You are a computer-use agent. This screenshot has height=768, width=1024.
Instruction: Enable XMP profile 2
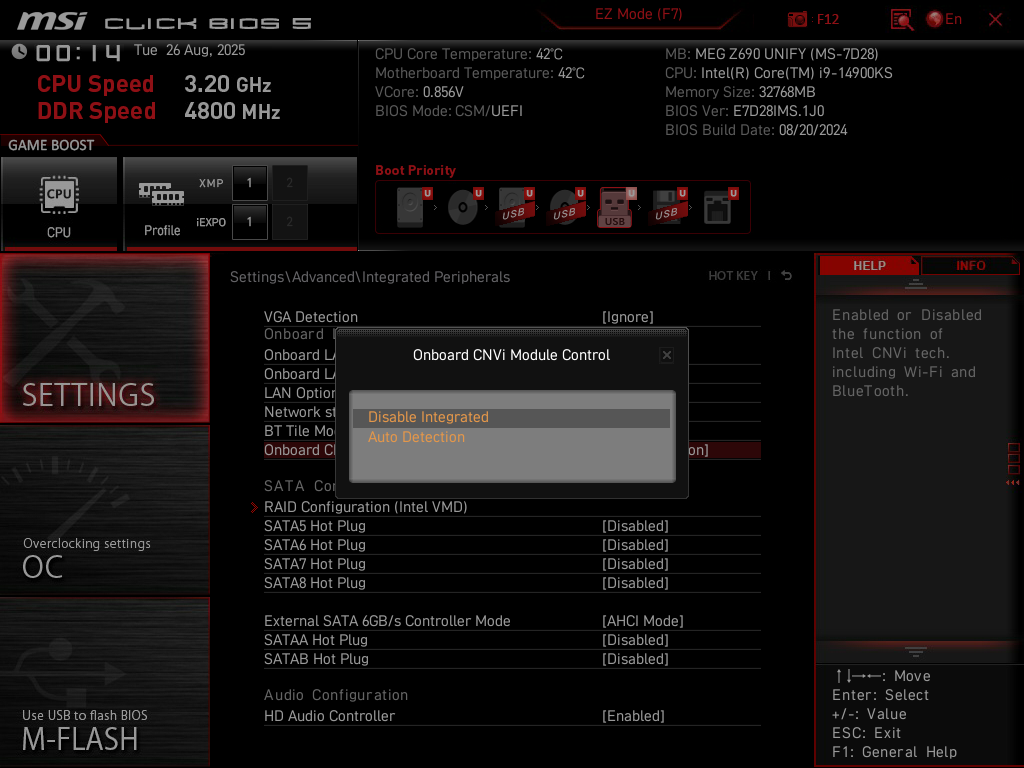(x=289, y=183)
